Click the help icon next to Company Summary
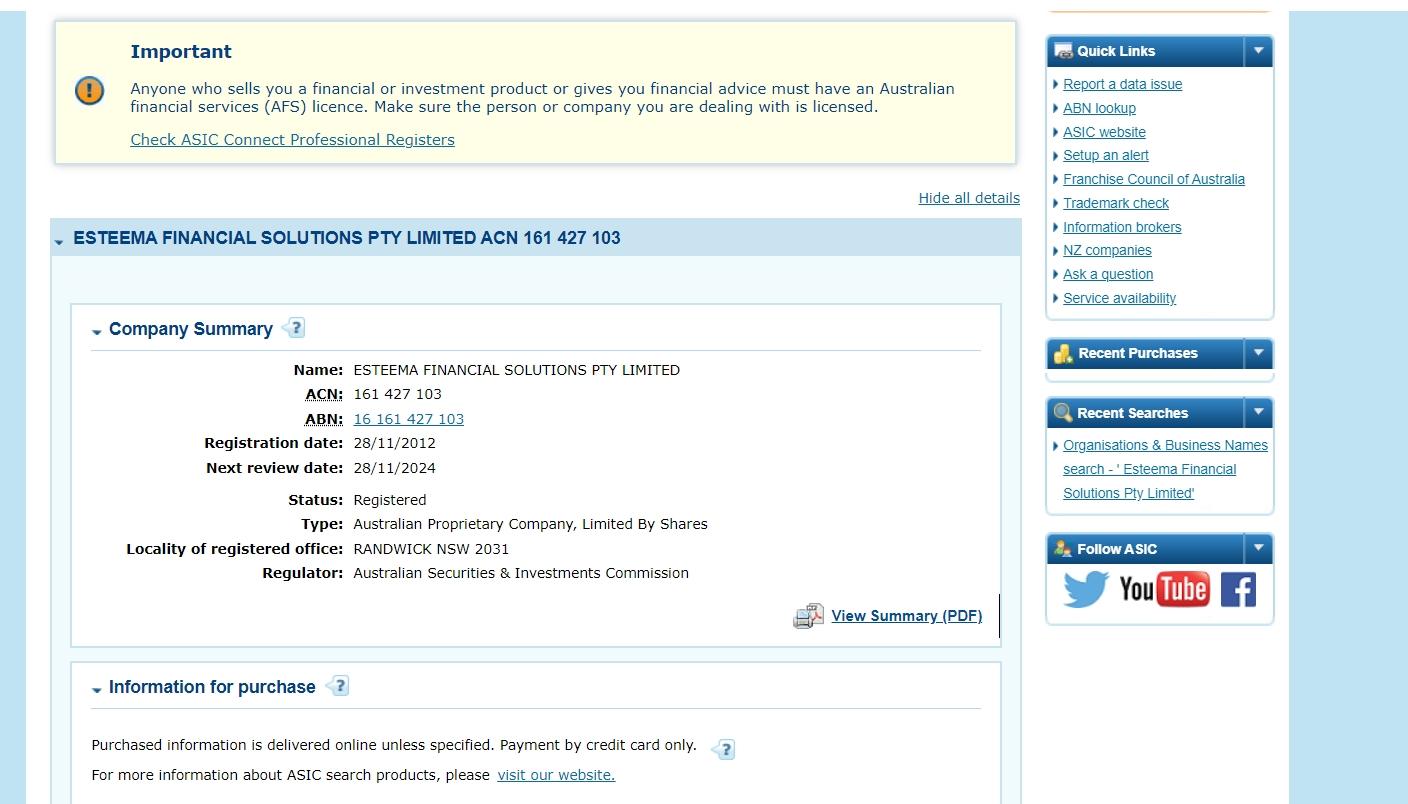 click(x=293, y=328)
